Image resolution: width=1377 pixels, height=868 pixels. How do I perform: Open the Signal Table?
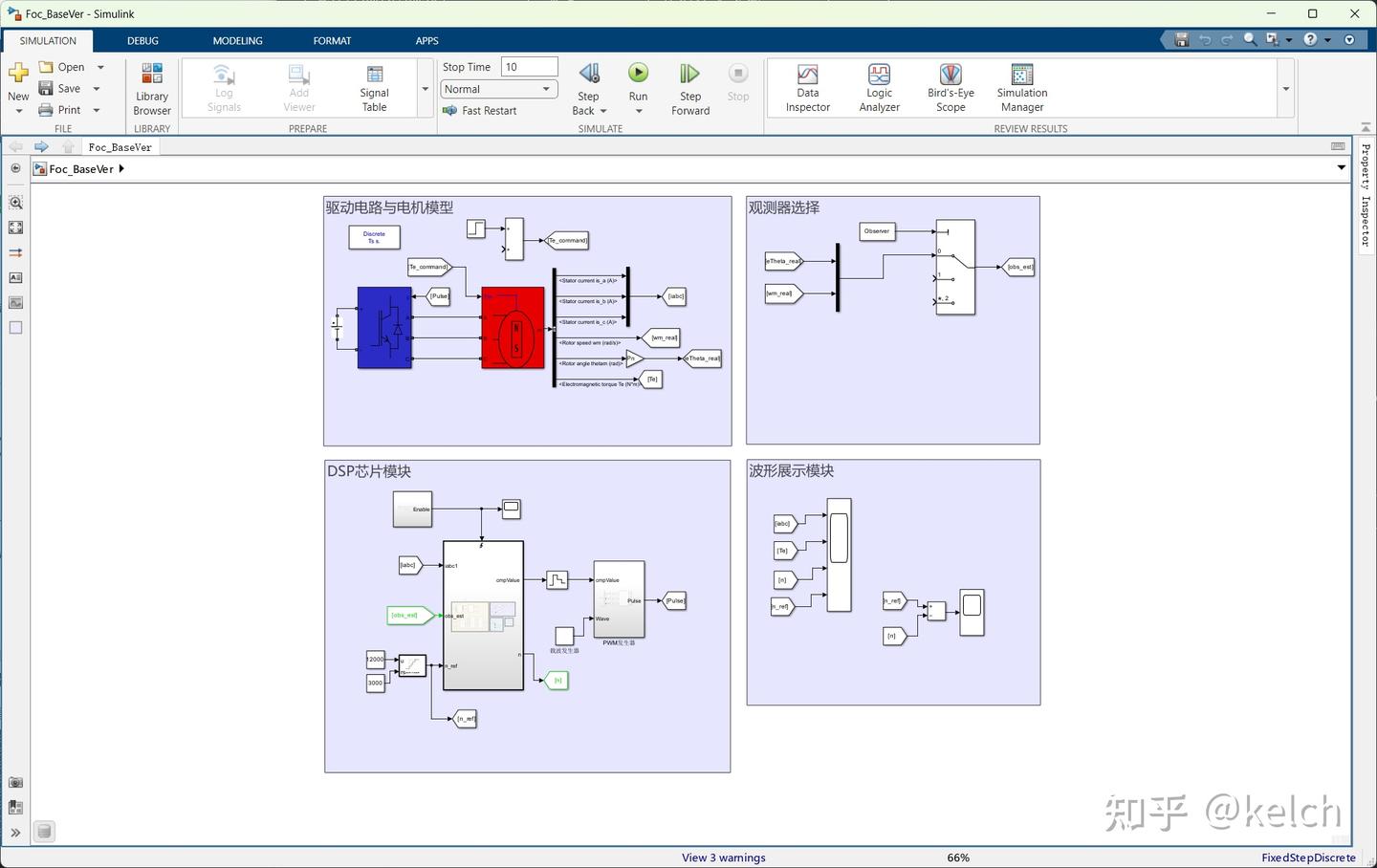pos(374,89)
